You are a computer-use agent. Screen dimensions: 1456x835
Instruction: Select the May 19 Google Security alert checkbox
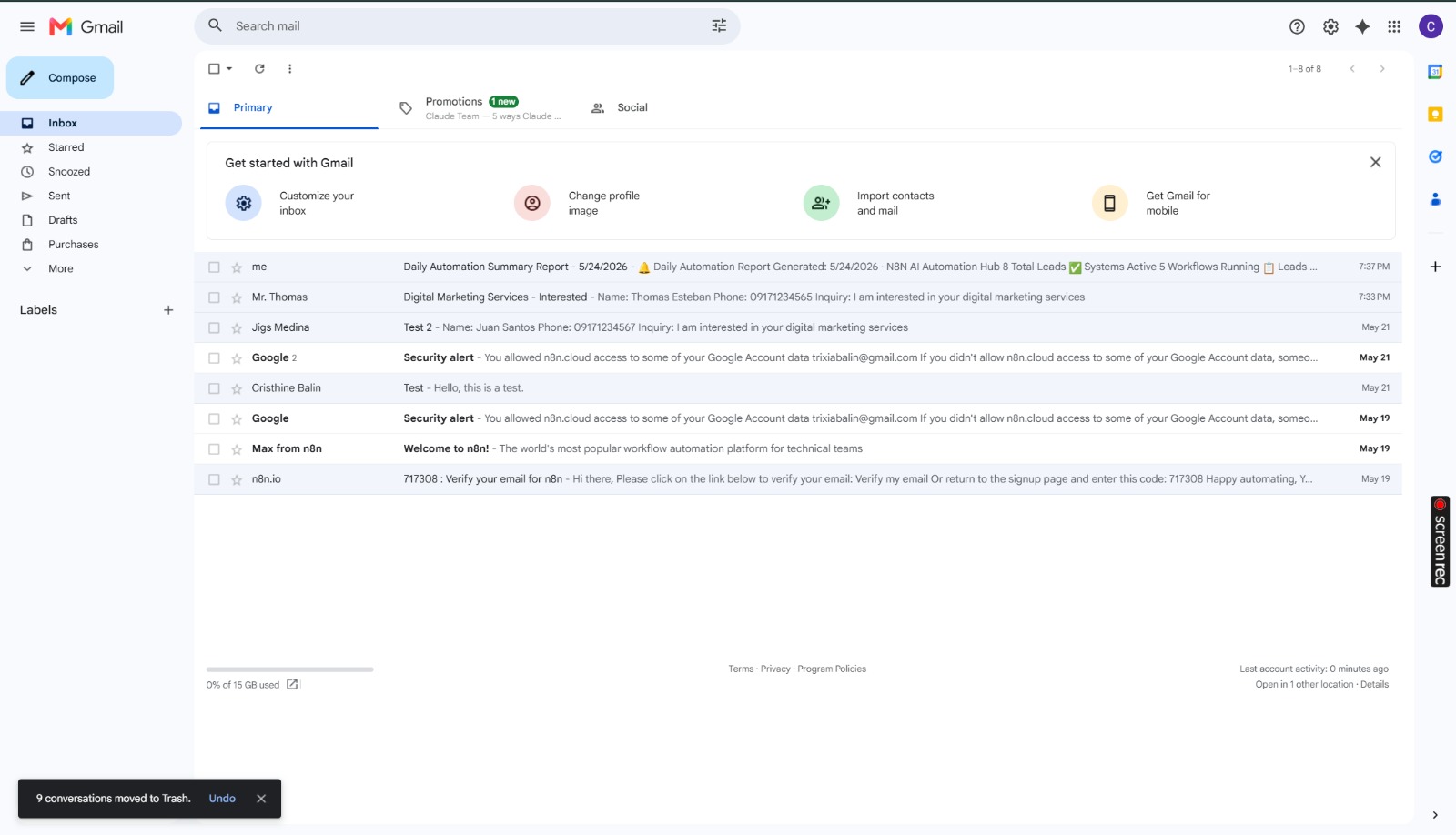[x=214, y=418]
